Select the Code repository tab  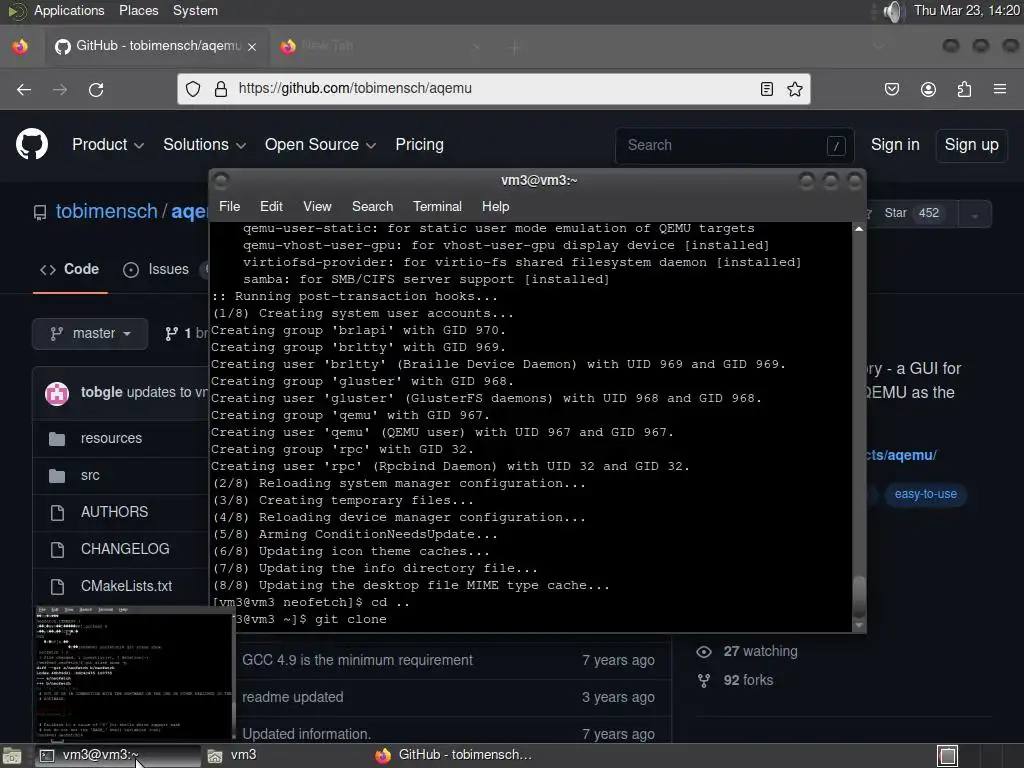[x=70, y=269]
